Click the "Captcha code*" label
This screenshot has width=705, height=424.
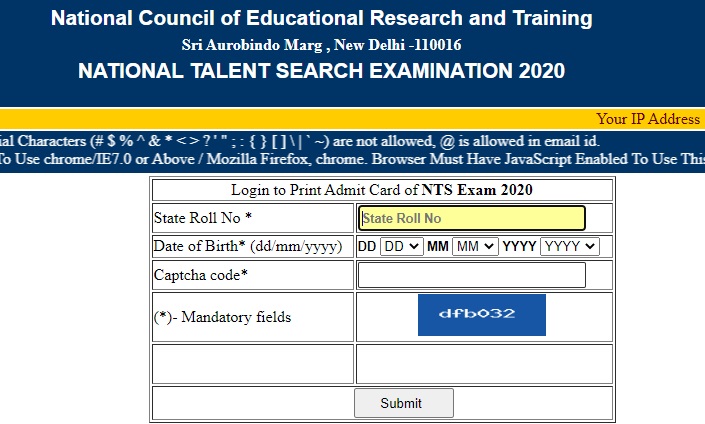(201, 275)
